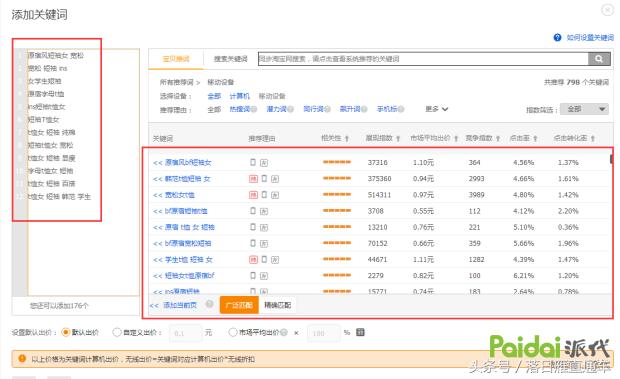Choose the 精确匹配 match tab
This screenshot has height=379, width=620.
pos(278,305)
